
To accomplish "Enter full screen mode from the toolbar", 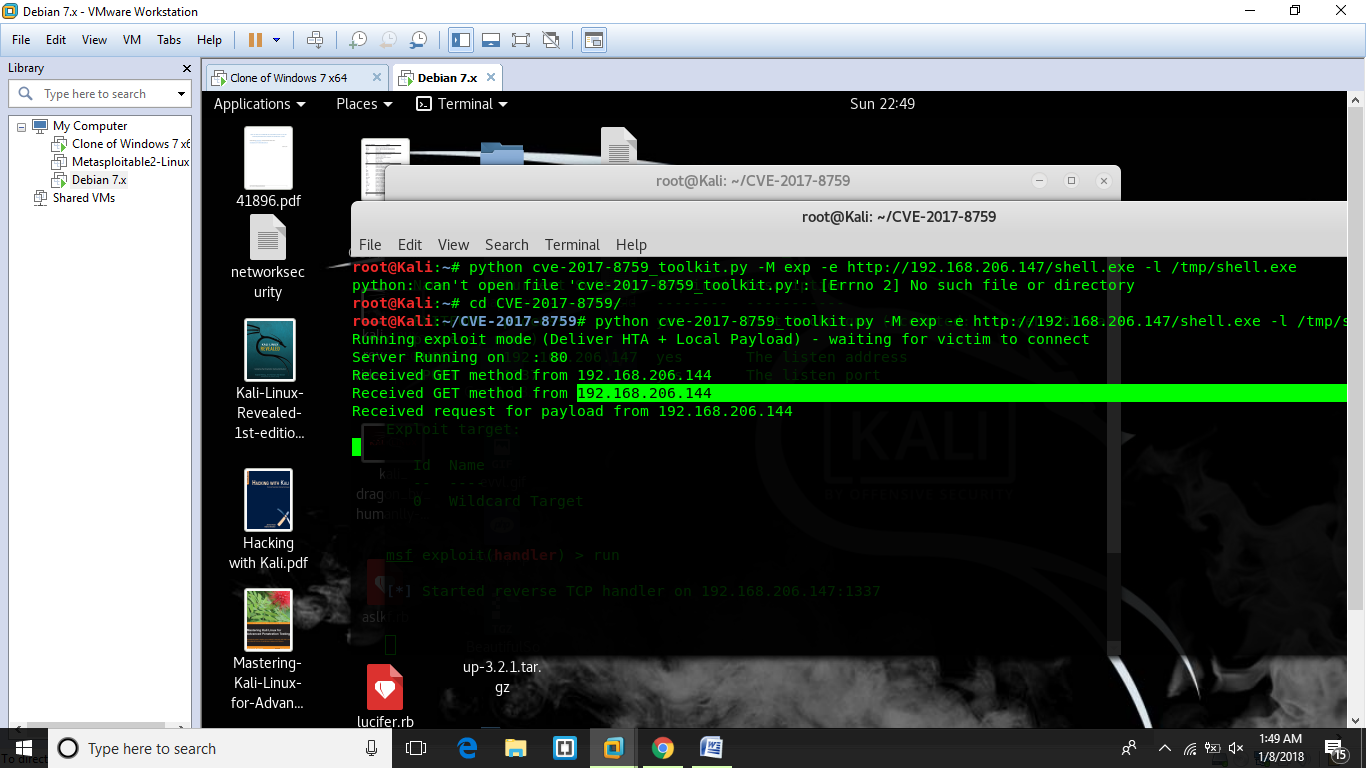I will coord(521,40).
